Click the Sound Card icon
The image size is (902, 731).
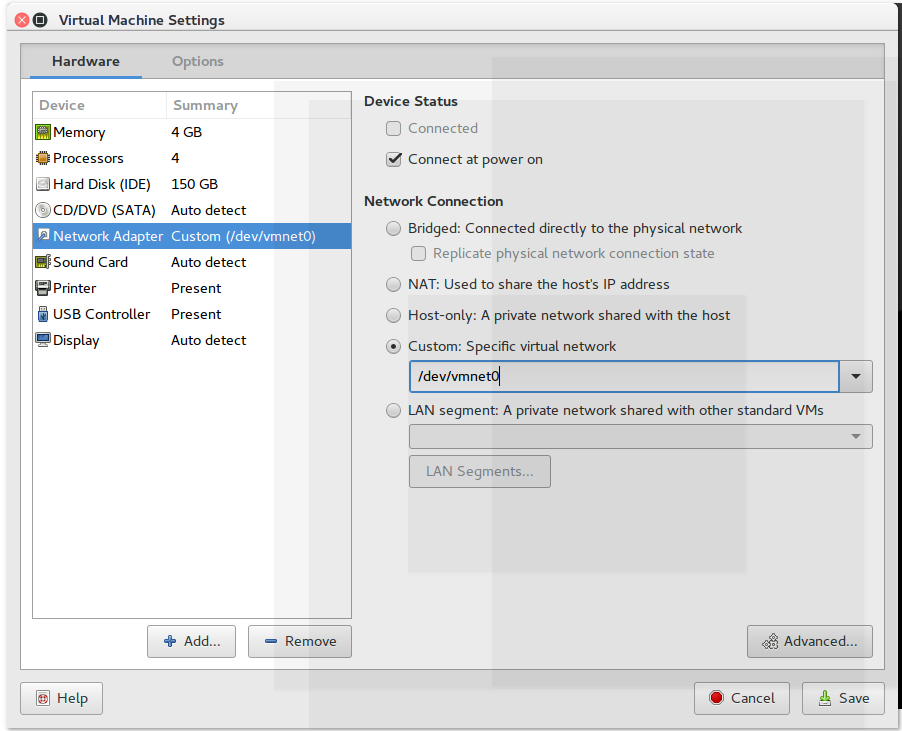click(43, 262)
